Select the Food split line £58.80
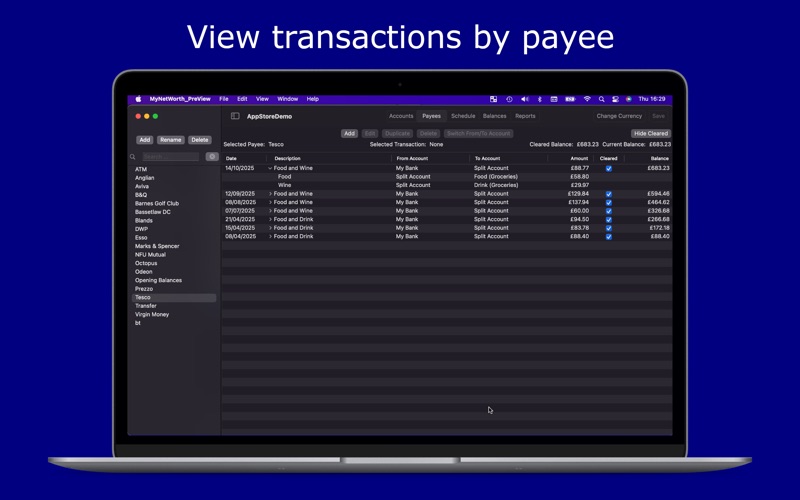The width and height of the screenshot is (800, 500). tap(446, 177)
